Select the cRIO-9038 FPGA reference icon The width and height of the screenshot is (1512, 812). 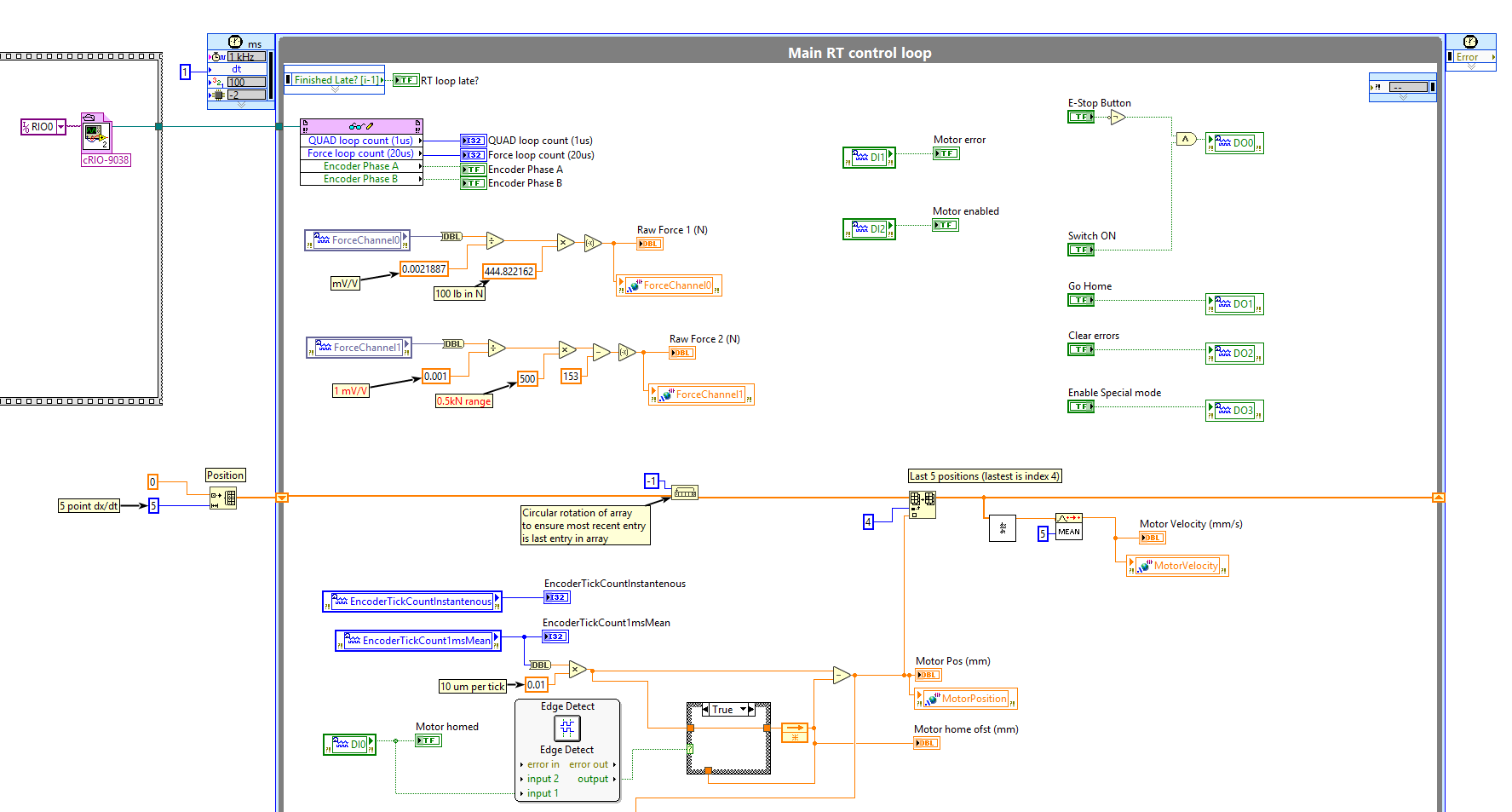pos(95,132)
